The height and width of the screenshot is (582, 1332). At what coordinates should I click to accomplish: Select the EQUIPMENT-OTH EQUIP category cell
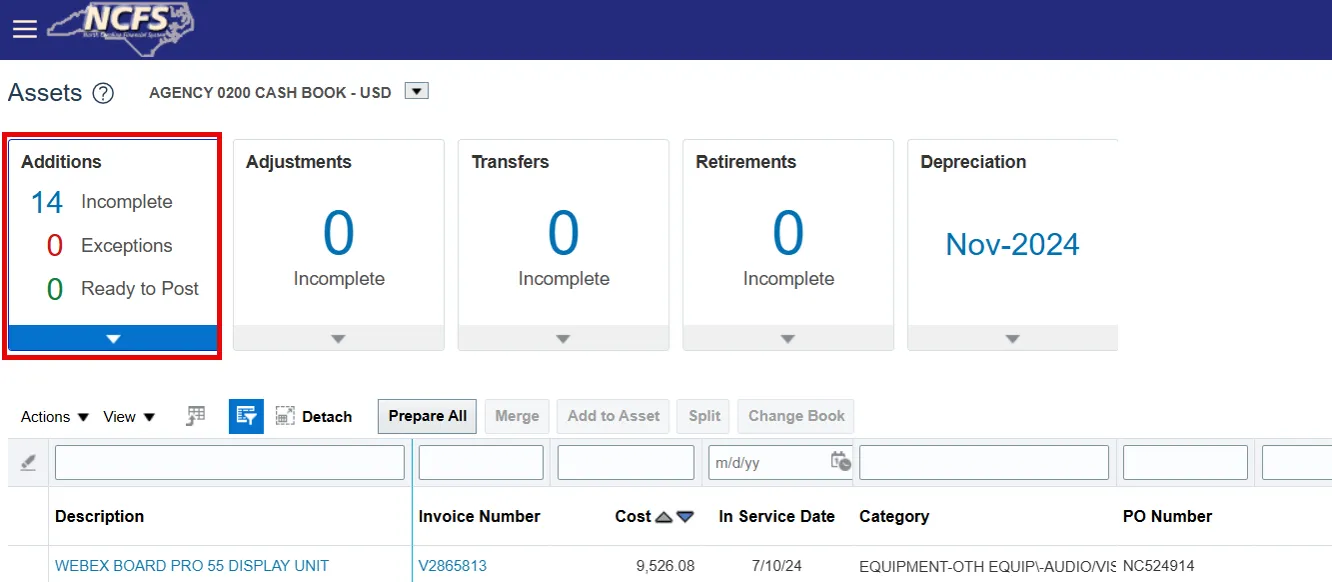pyautogui.click(x=987, y=566)
